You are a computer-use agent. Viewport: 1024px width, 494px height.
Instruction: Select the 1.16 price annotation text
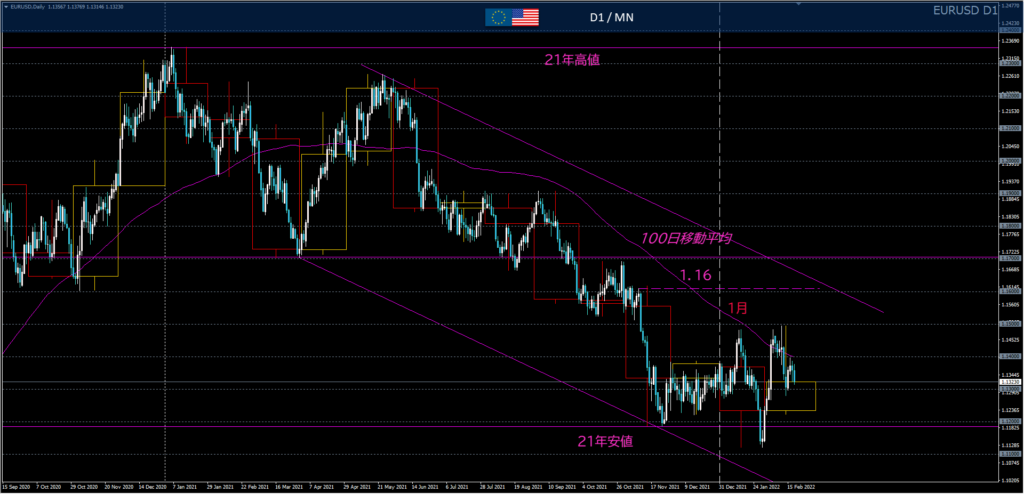pyautogui.click(x=695, y=274)
